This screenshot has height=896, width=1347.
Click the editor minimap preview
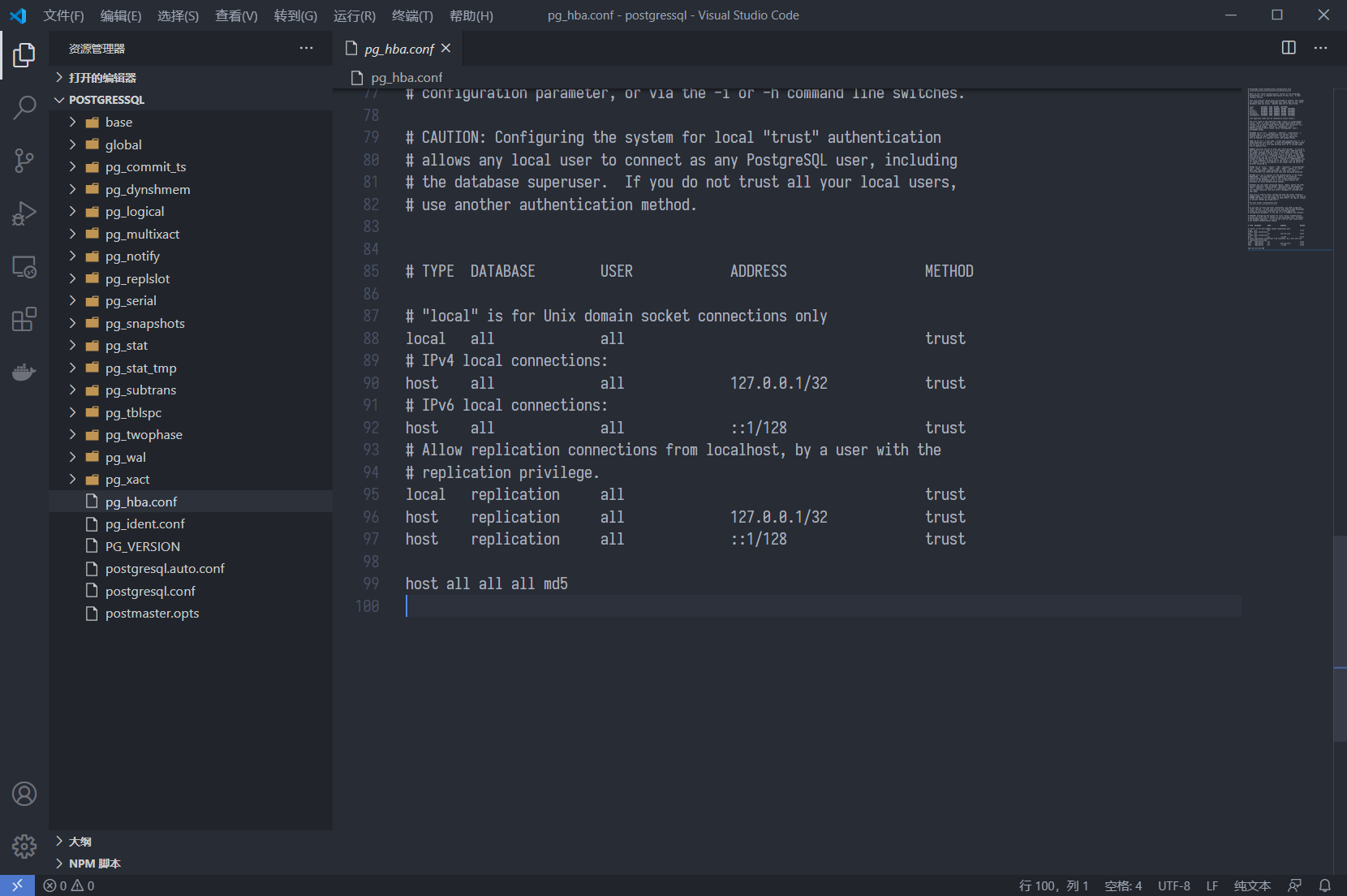(1277, 169)
